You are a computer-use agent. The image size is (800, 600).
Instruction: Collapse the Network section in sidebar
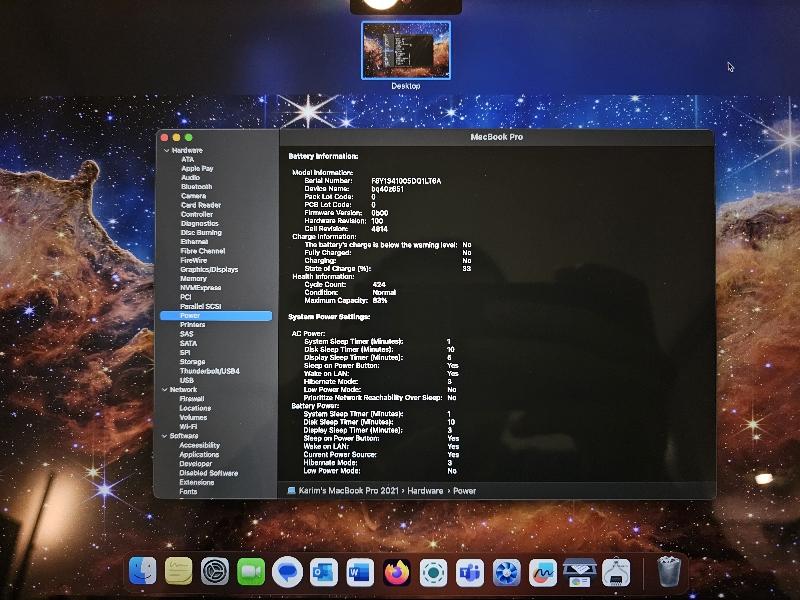tap(166, 389)
